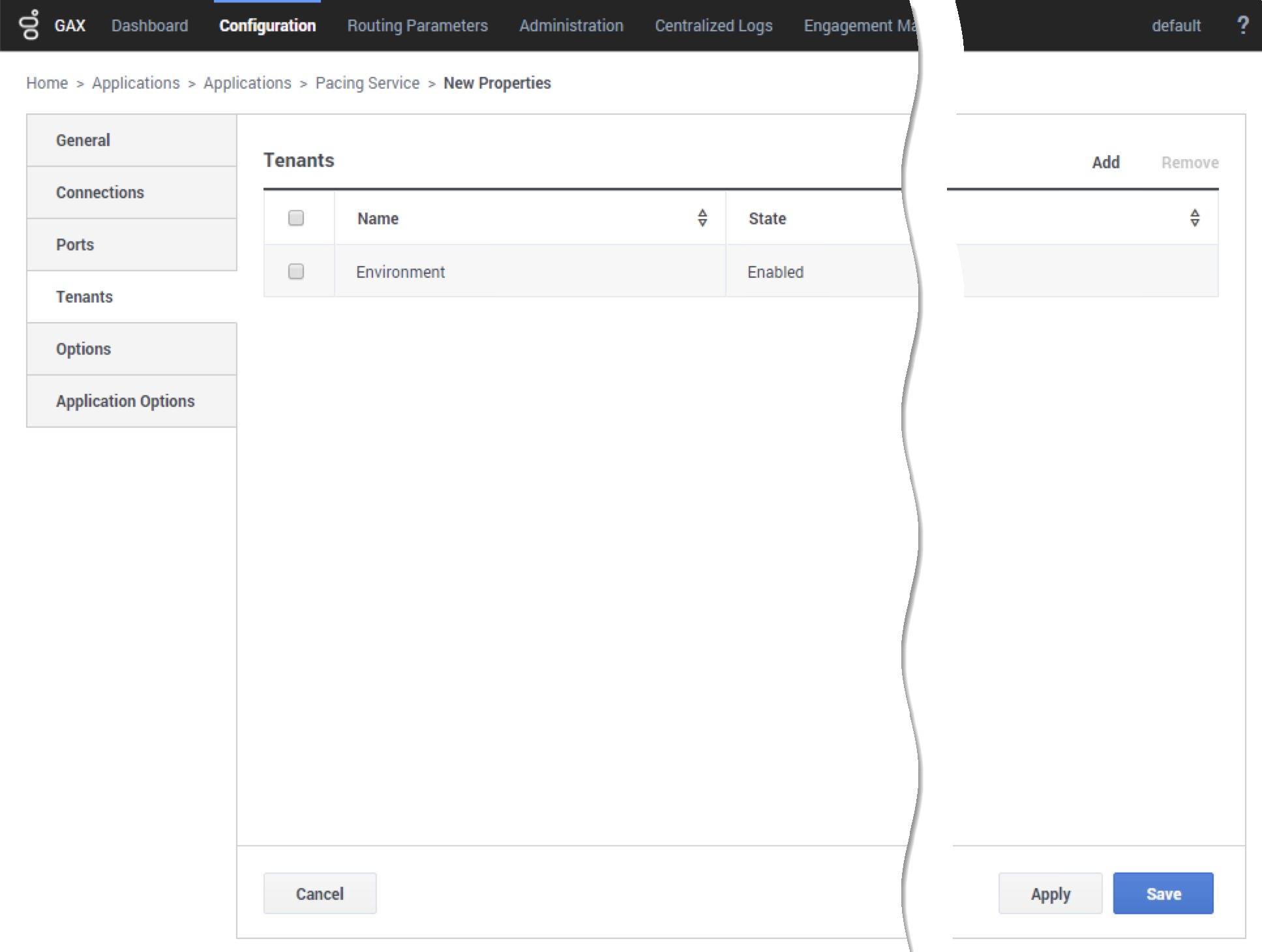Screen dimensions: 1262x952
Task: Open the Configuration menu
Action: click(x=267, y=25)
